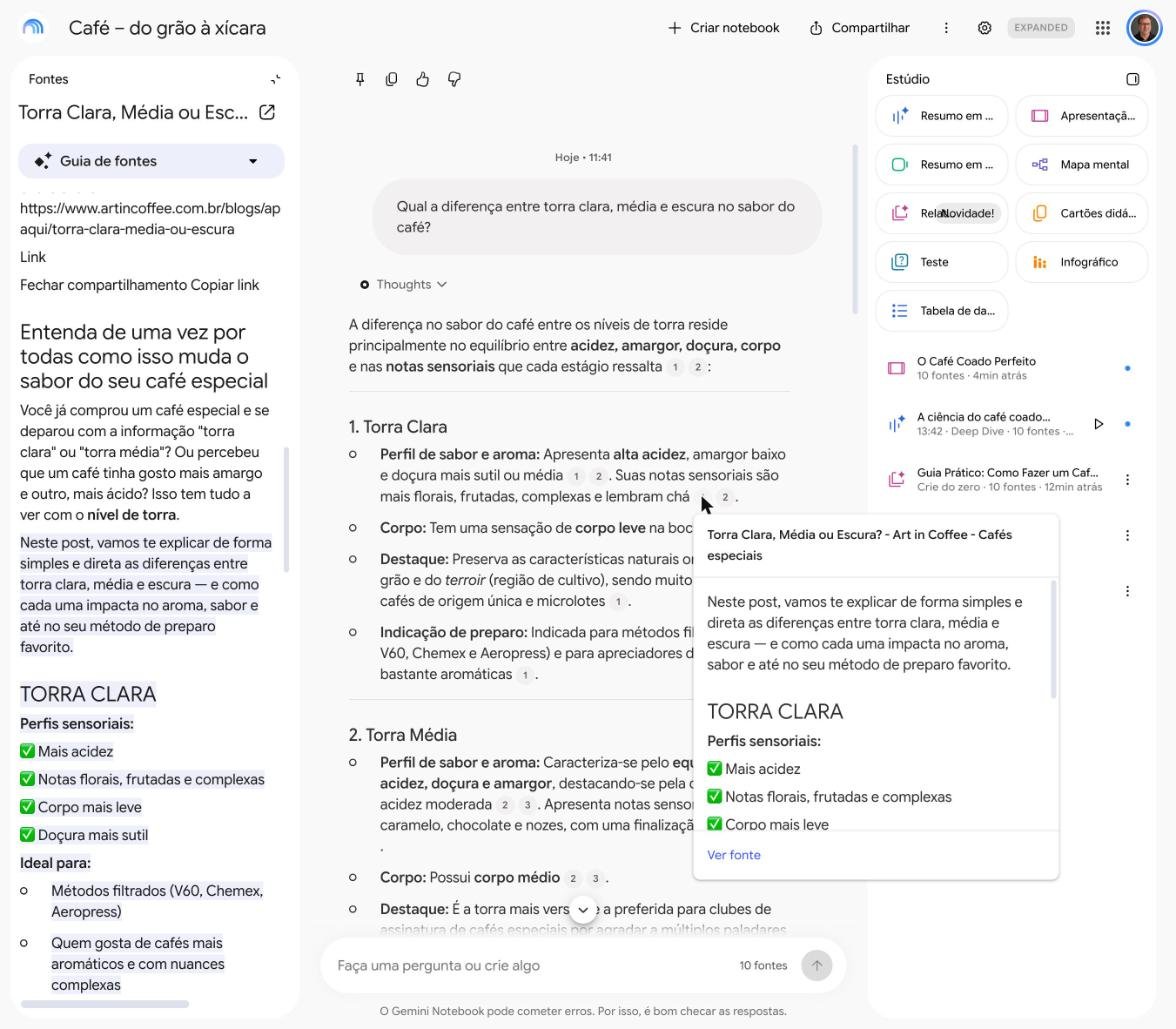Open the more options menu in header

coord(946,28)
